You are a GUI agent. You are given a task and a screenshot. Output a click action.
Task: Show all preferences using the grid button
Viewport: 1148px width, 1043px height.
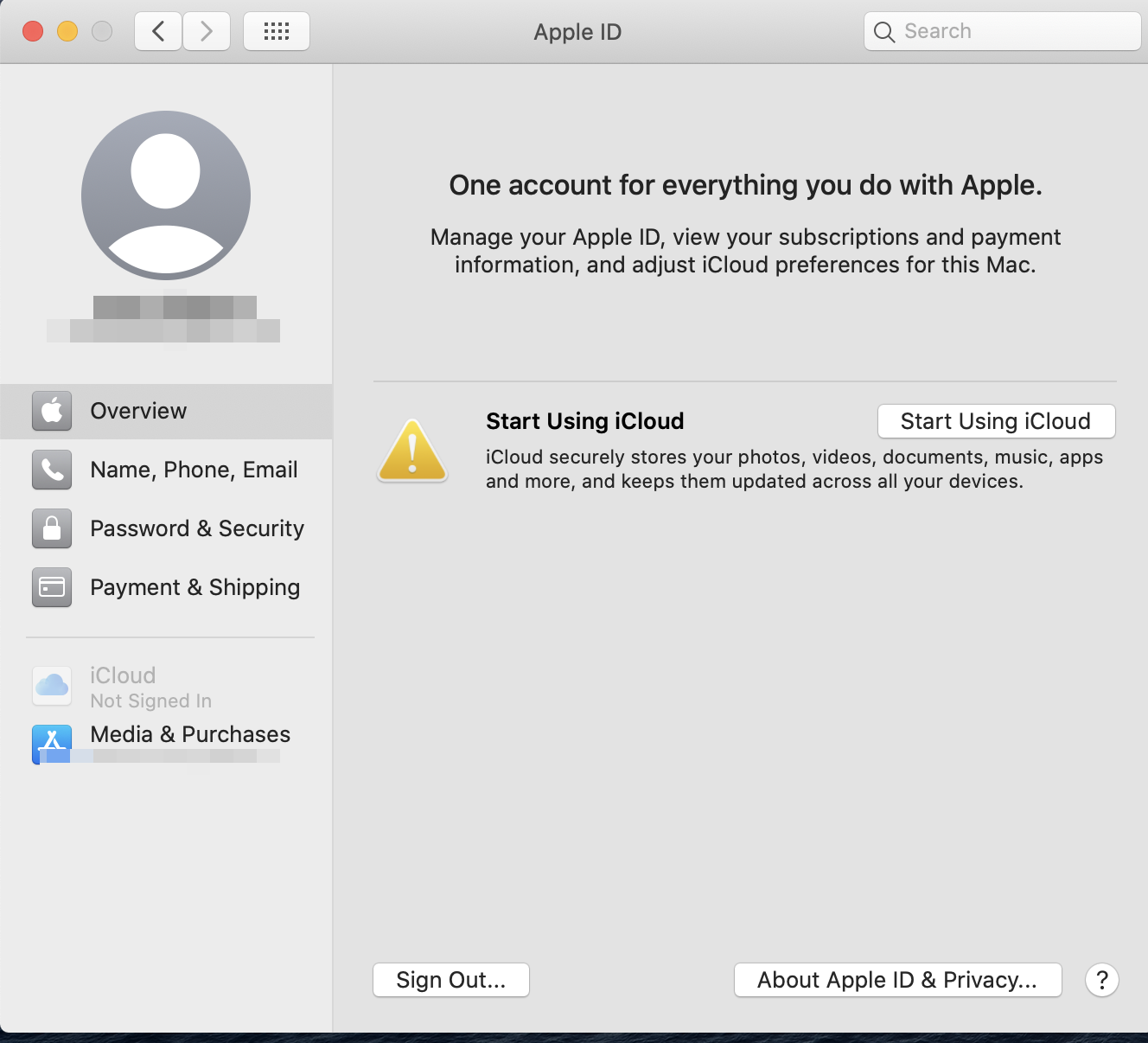click(x=277, y=32)
